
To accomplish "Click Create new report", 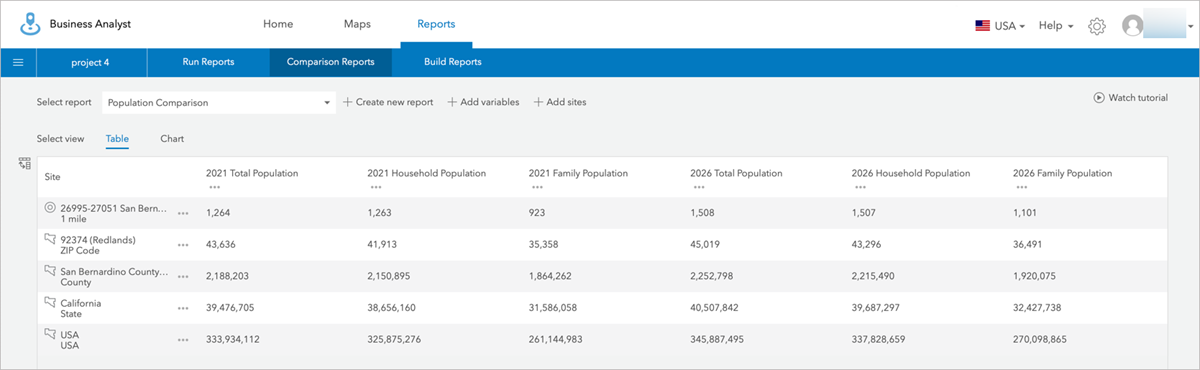I will tap(388, 102).
